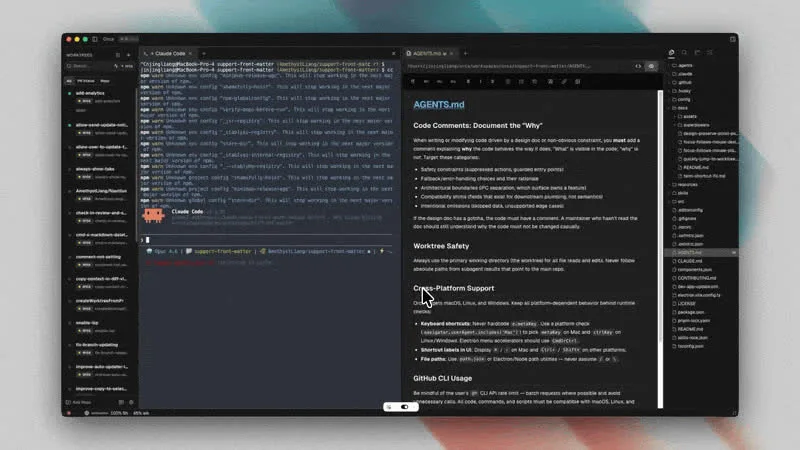Click left icon in bottom floating pill
Screen dimensions: 800x450
389,407
